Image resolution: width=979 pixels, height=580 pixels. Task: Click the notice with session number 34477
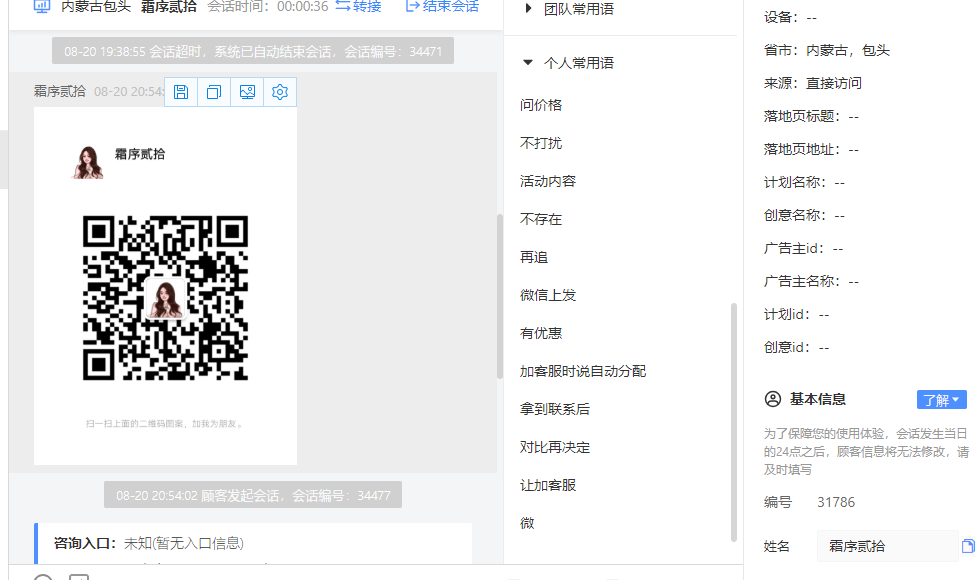tap(253, 495)
